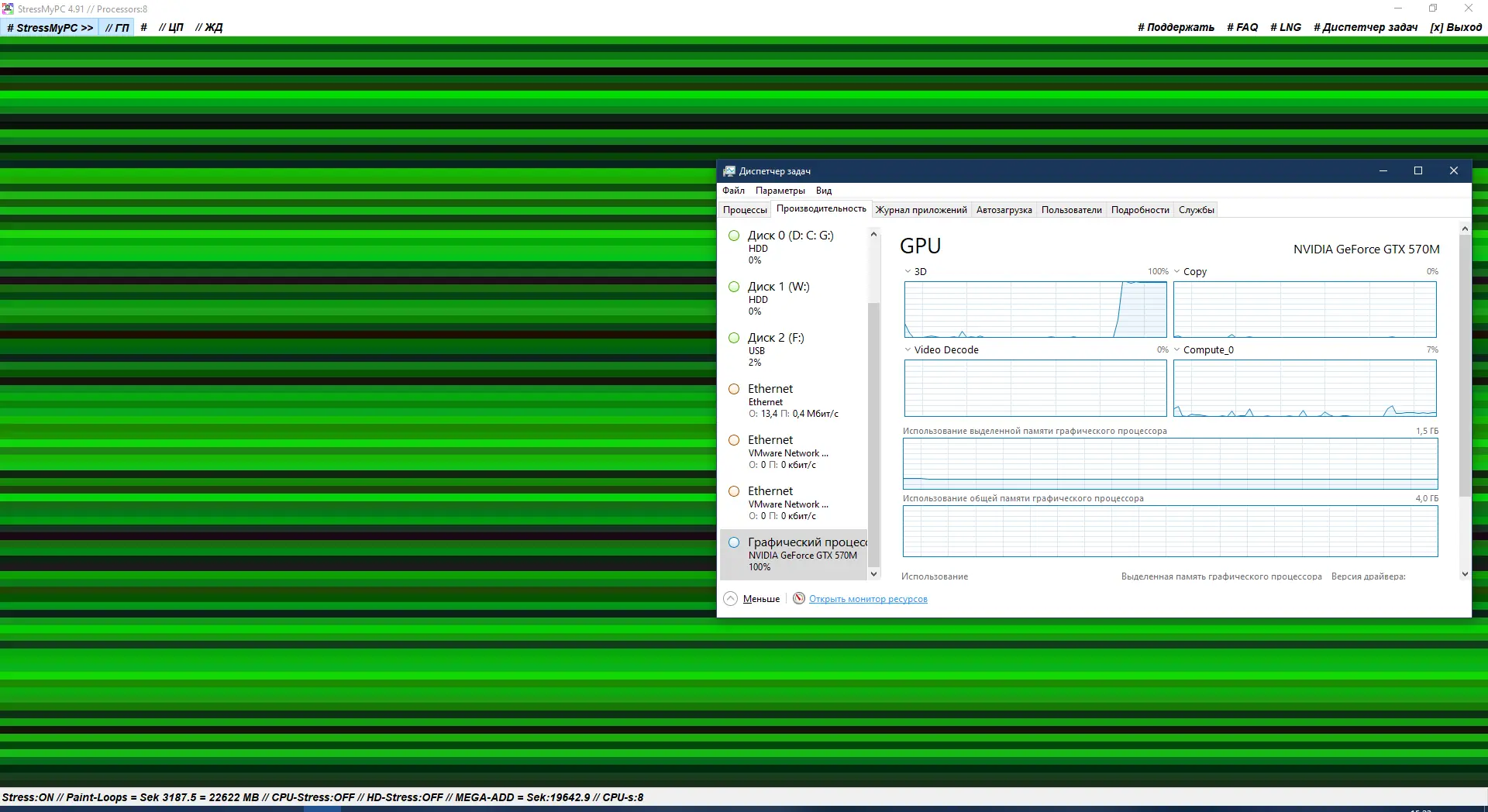The image size is (1488, 812).
Task: Toggle CPU stress with // ЦП
Action: (x=170, y=27)
